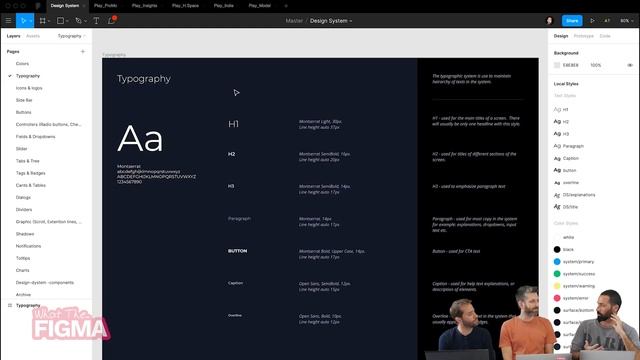
Task: Open Pen tool options dropdown arrow
Action: click(85, 21)
